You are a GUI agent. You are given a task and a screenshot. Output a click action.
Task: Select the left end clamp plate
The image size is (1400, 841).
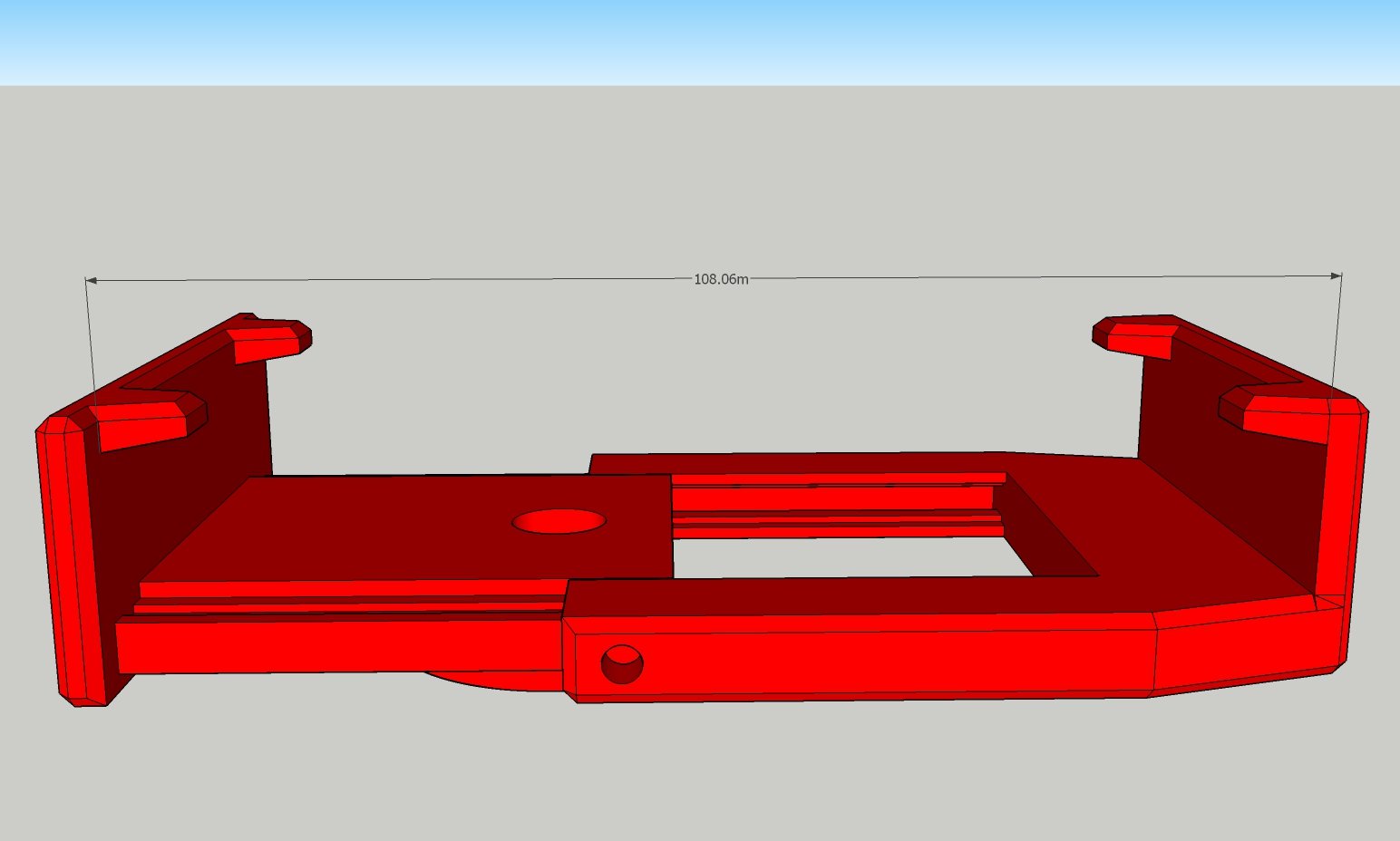point(71,562)
